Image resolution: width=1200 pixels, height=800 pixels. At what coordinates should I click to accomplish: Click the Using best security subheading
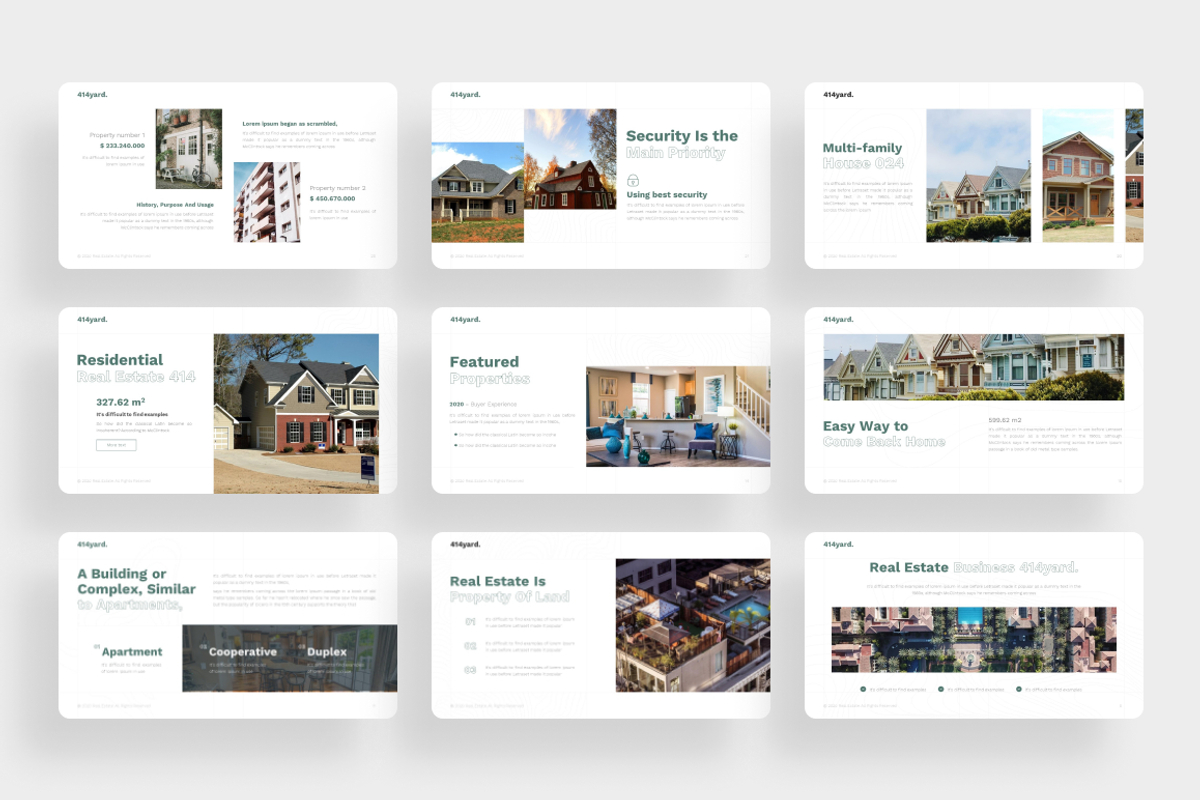667,195
